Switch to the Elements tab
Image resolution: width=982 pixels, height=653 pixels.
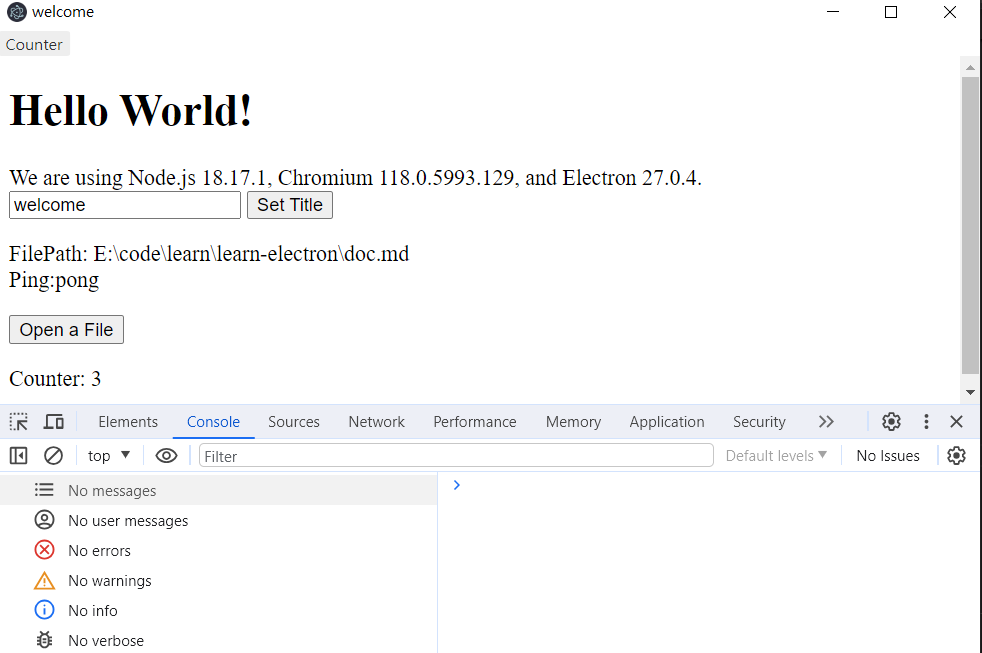[128, 421]
